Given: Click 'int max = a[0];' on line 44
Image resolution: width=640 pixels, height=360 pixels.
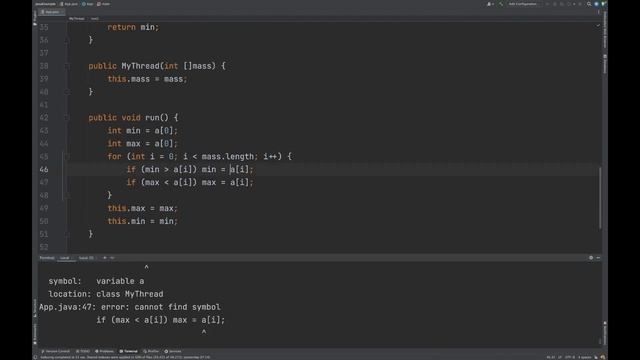Looking at the screenshot, I should pos(143,144).
